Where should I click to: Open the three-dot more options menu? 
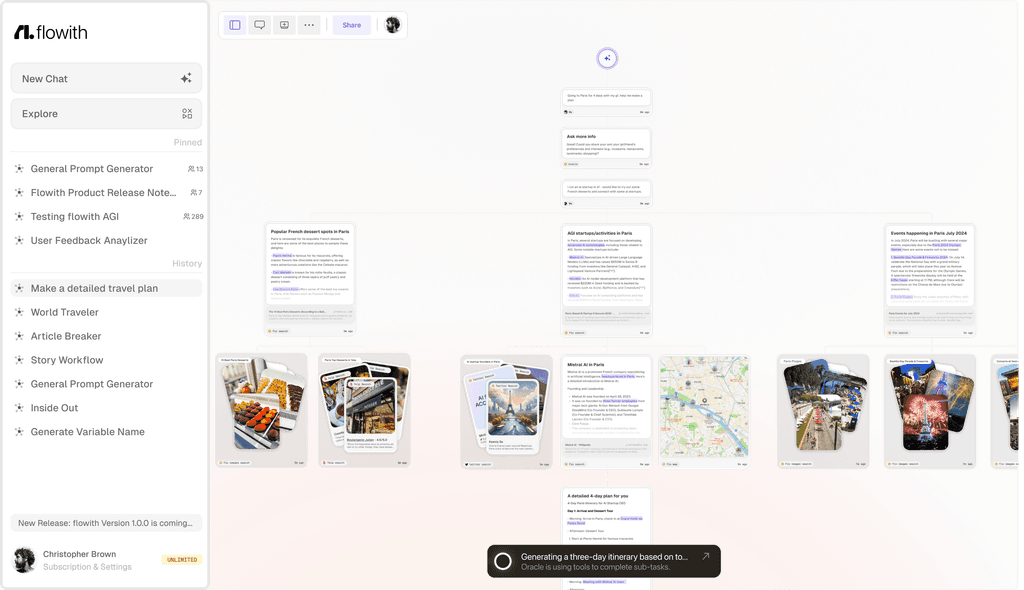pos(309,24)
